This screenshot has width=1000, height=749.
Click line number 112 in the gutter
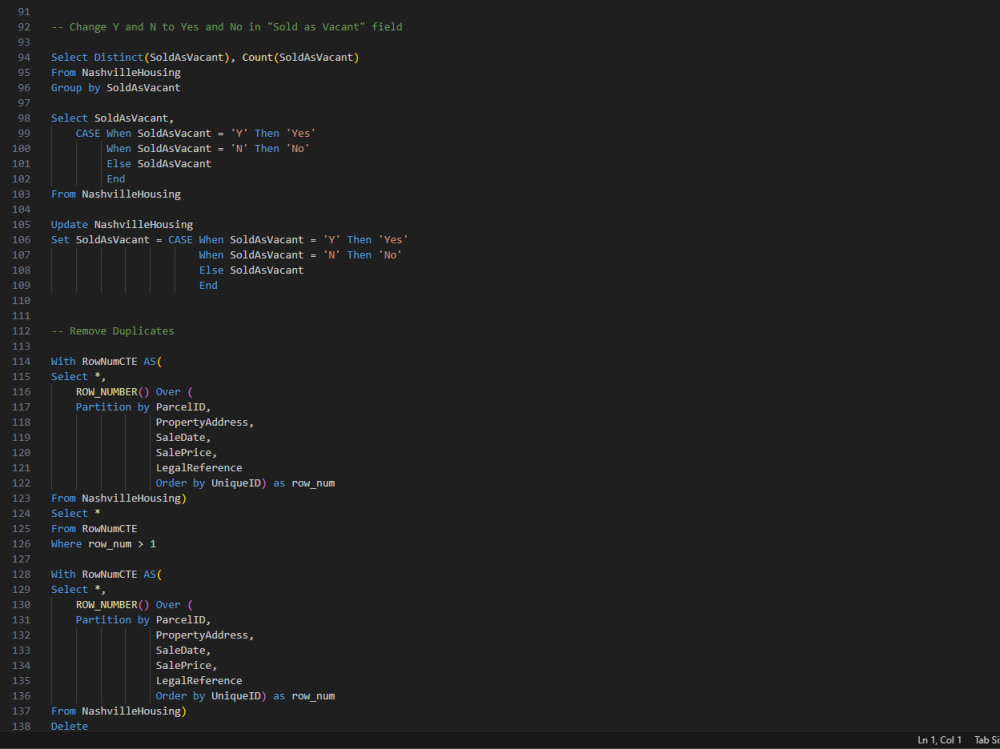(x=21, y=331)
